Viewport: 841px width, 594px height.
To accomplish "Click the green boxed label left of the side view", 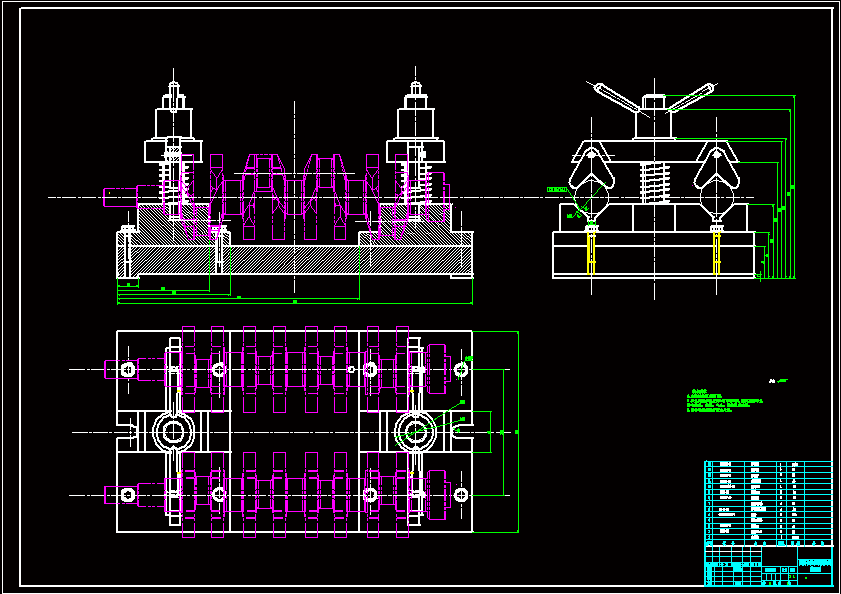I will point(557,189).
